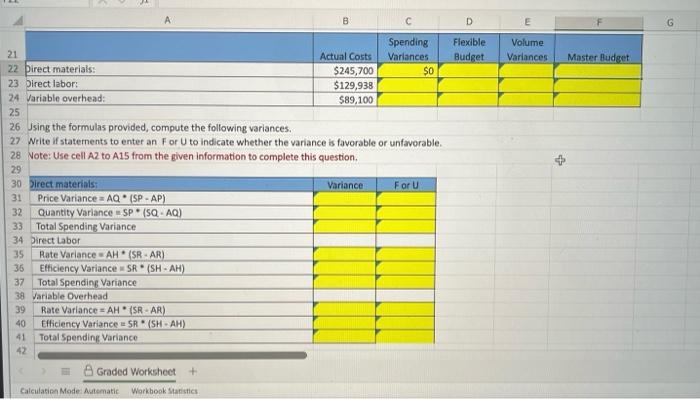Click Direct materials Flexible Budget cell
This screenshot has height=399, width=700.
click(469, 71)
